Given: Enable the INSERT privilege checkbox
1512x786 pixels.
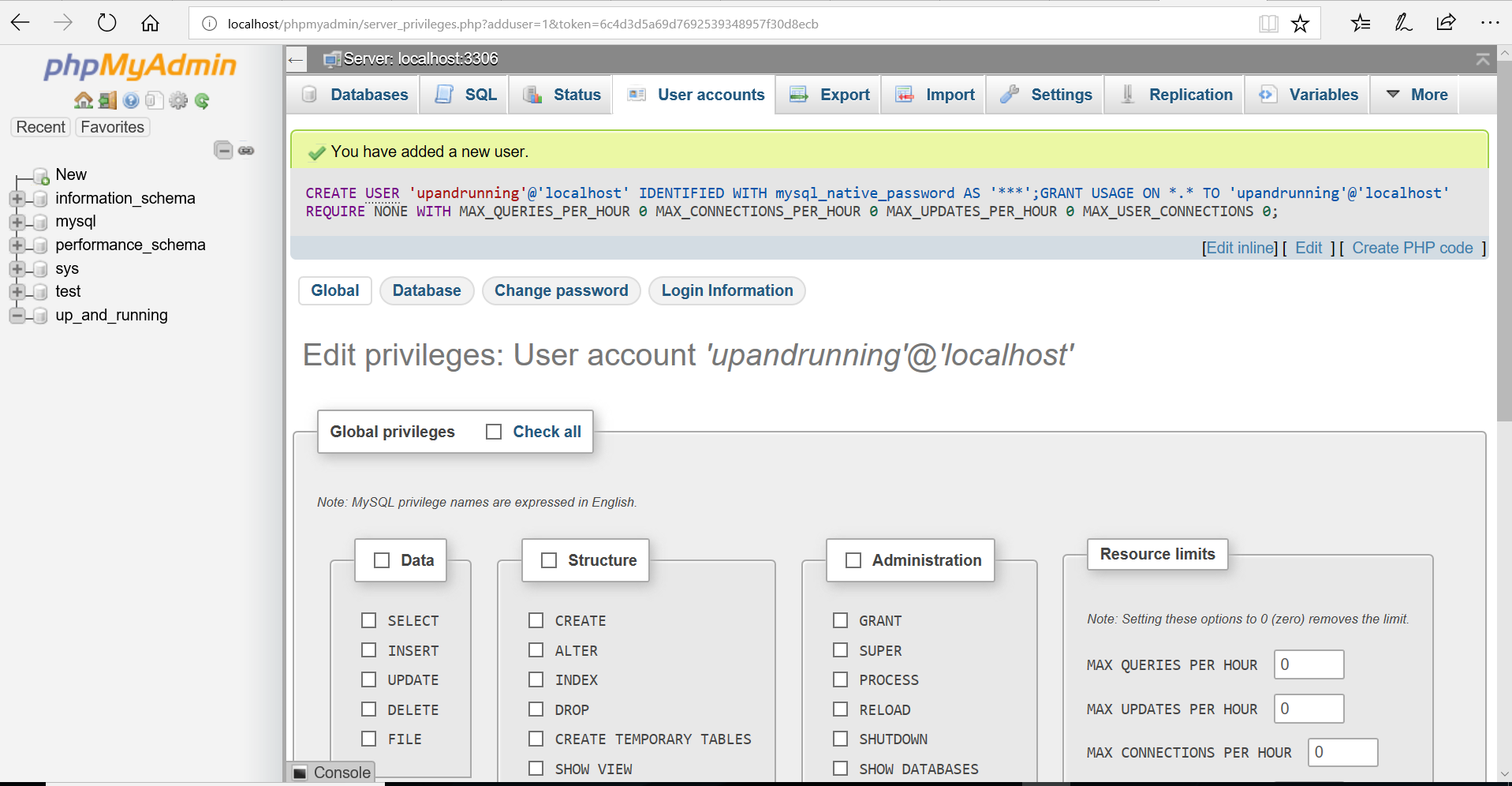Looking at the screenshot, I should point(369,650).
